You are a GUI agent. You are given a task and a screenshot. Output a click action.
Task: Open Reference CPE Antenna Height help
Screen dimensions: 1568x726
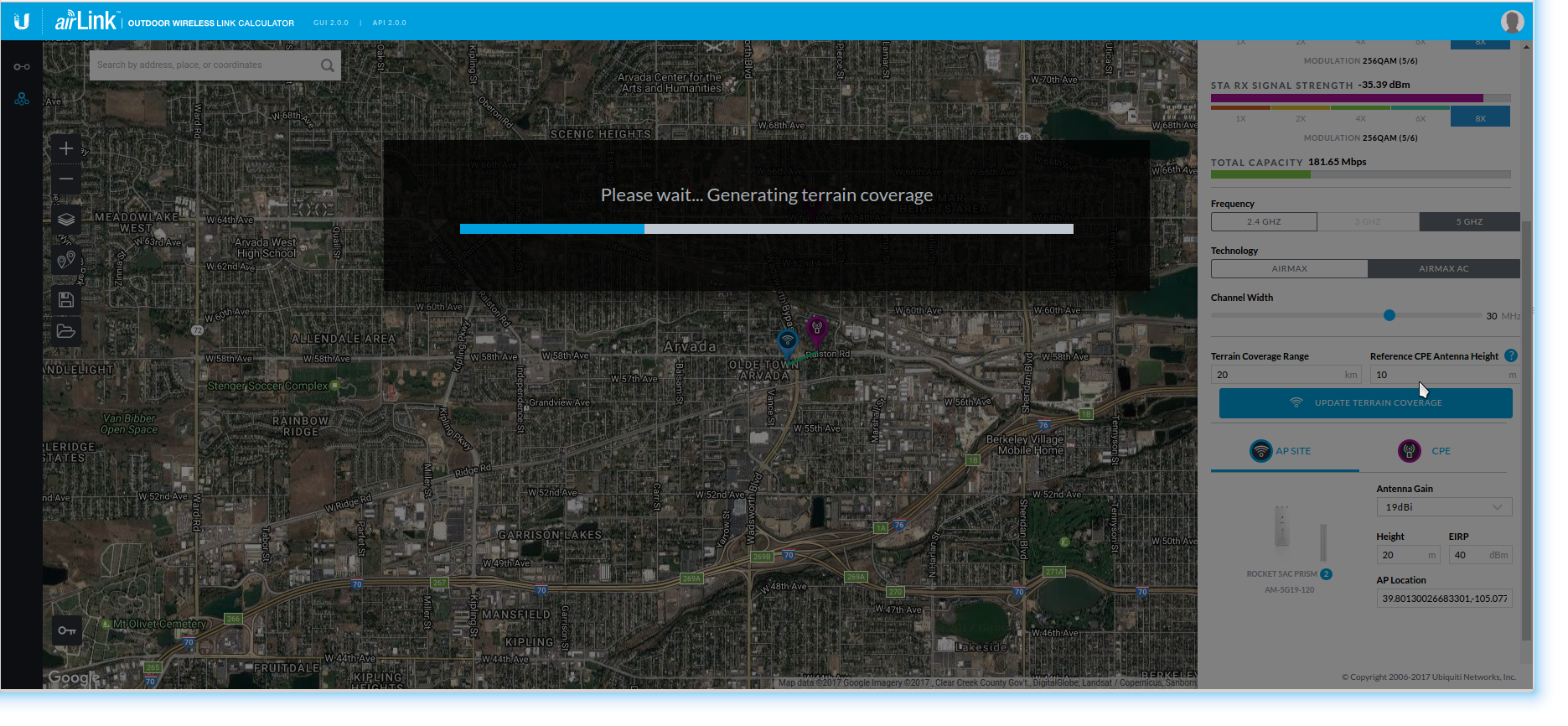(x=1510, y=355)
